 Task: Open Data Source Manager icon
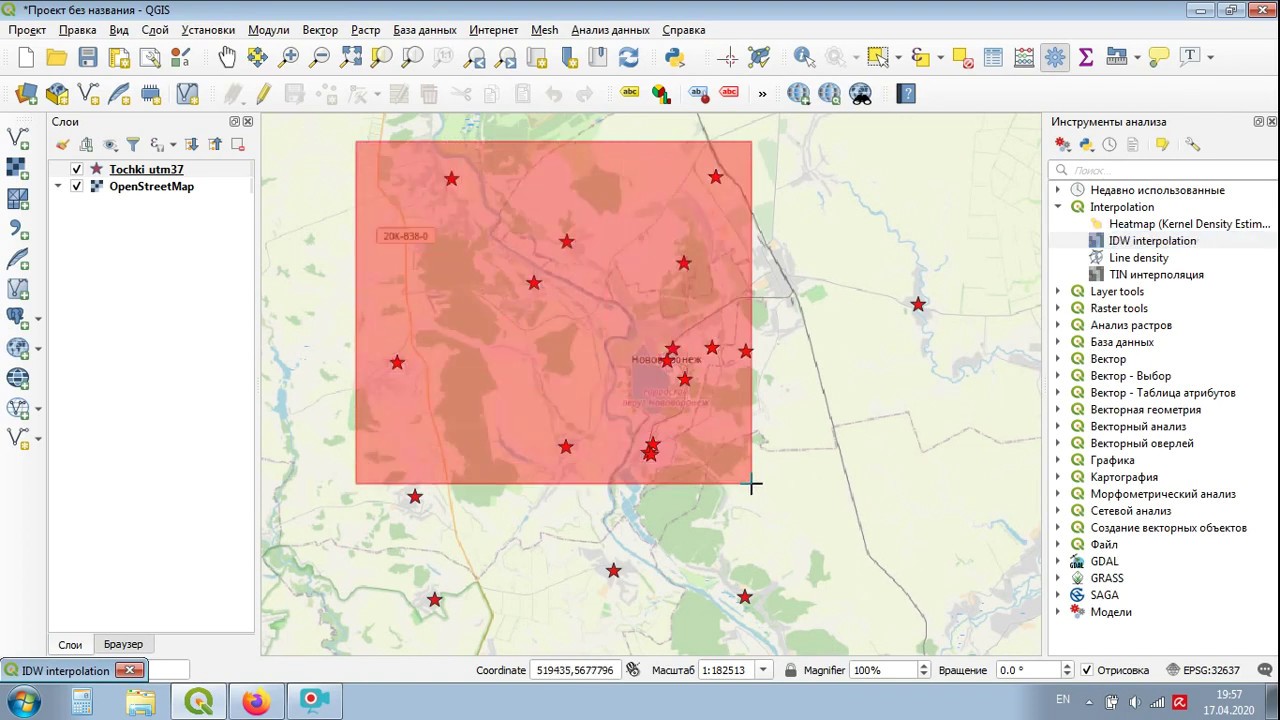click(x=26, y=94)
